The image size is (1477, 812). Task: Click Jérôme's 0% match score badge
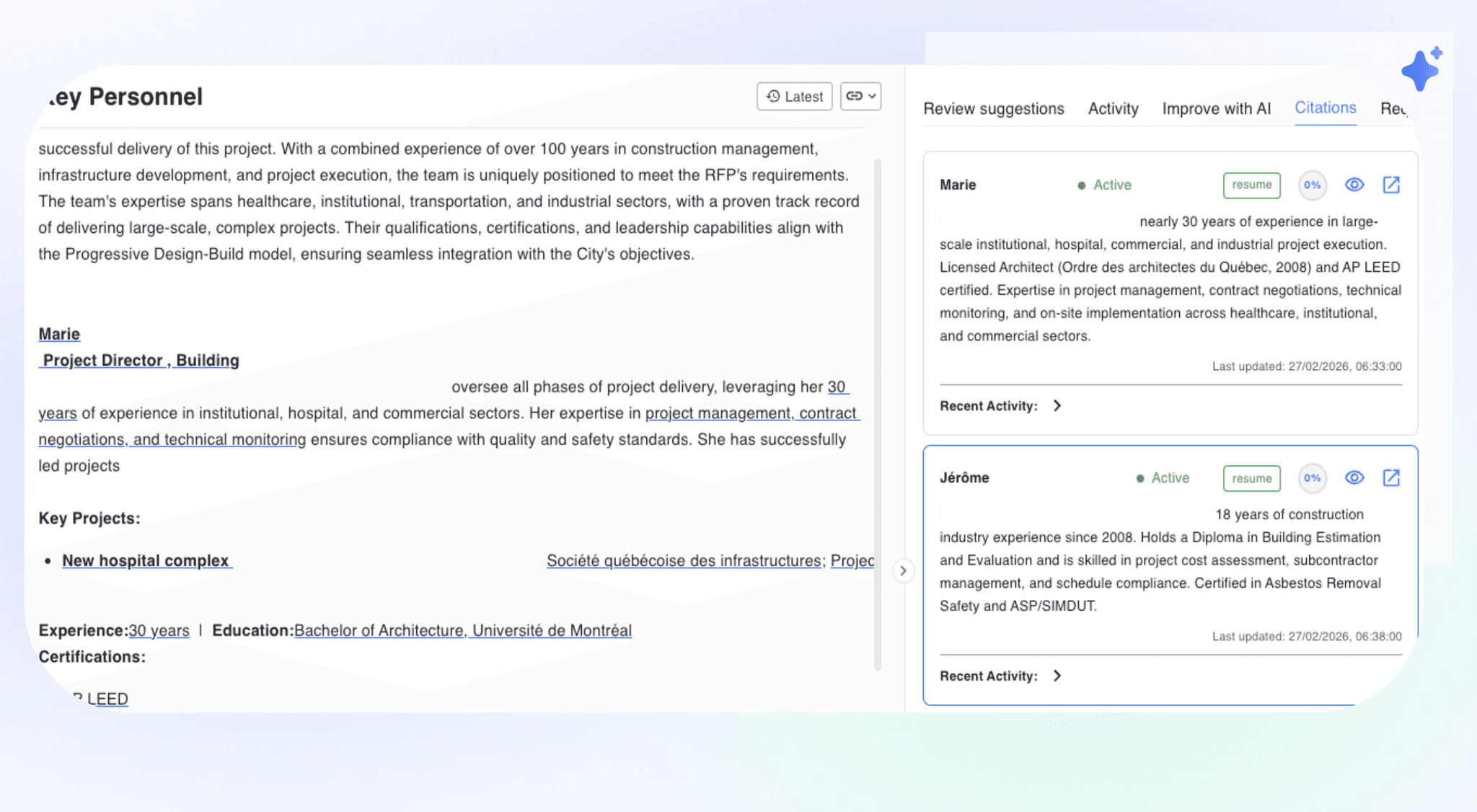(1312, 477)
